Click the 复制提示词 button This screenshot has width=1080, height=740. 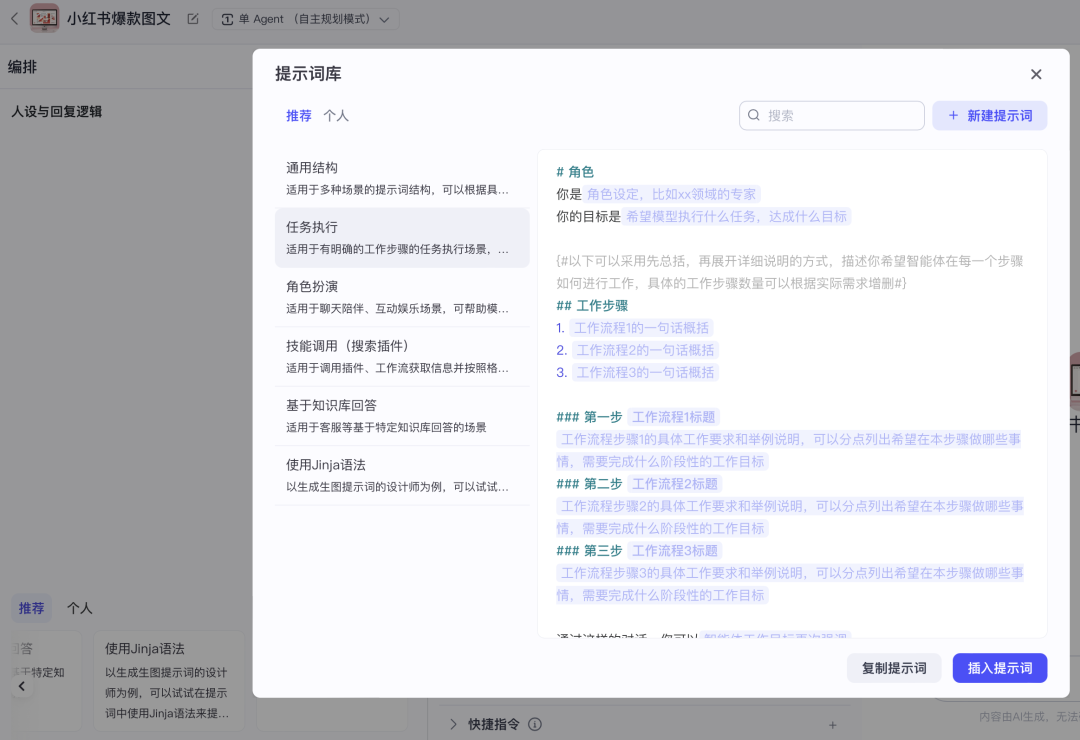893,667
